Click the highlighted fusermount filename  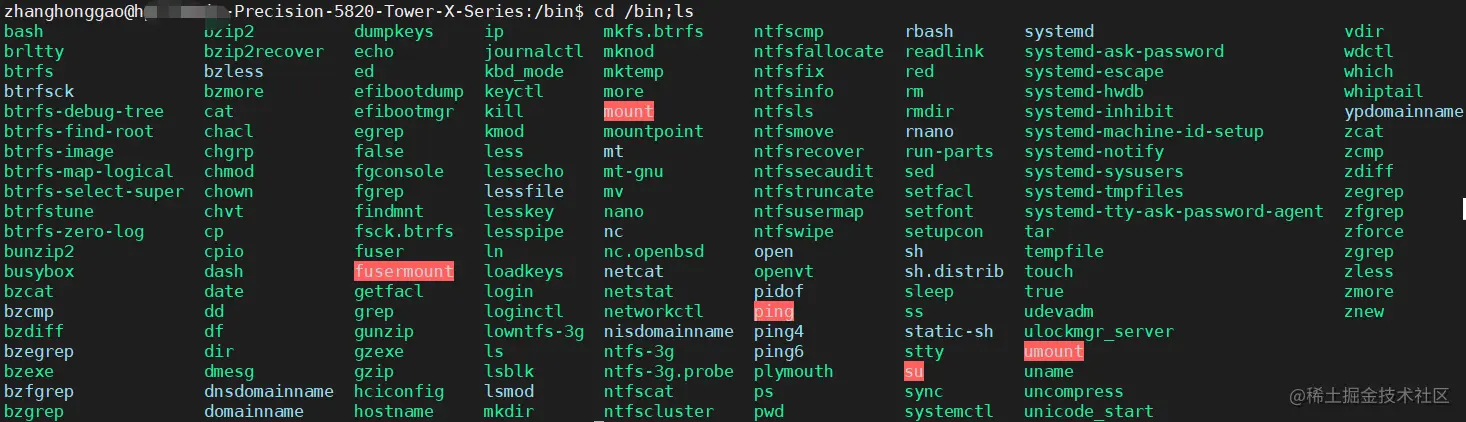404,271
